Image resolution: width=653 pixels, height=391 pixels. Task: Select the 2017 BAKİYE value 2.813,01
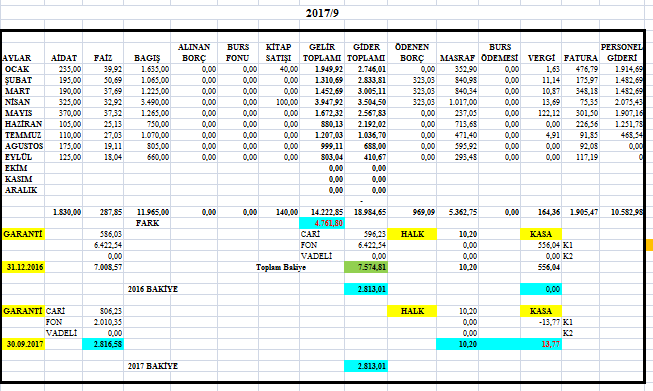click(x=366, y=366)
